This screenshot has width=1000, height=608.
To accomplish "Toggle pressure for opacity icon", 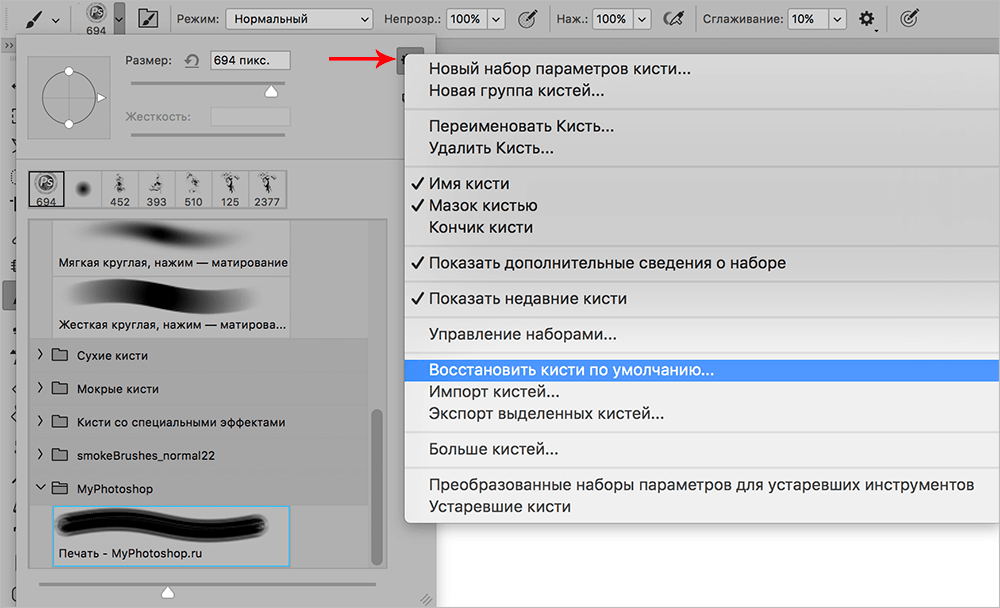I will (x=527, y=19).
